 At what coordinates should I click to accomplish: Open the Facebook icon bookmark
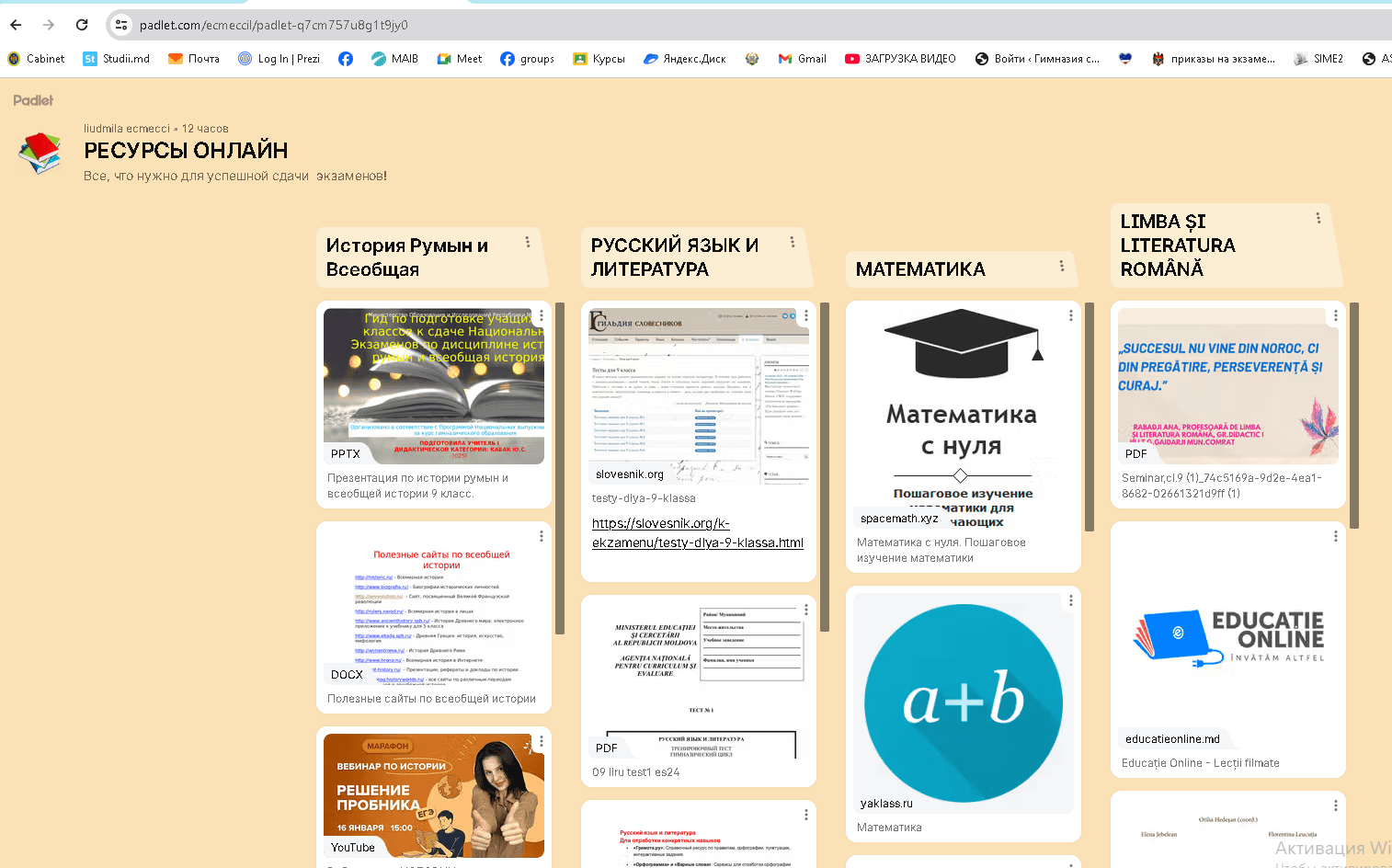346,59
